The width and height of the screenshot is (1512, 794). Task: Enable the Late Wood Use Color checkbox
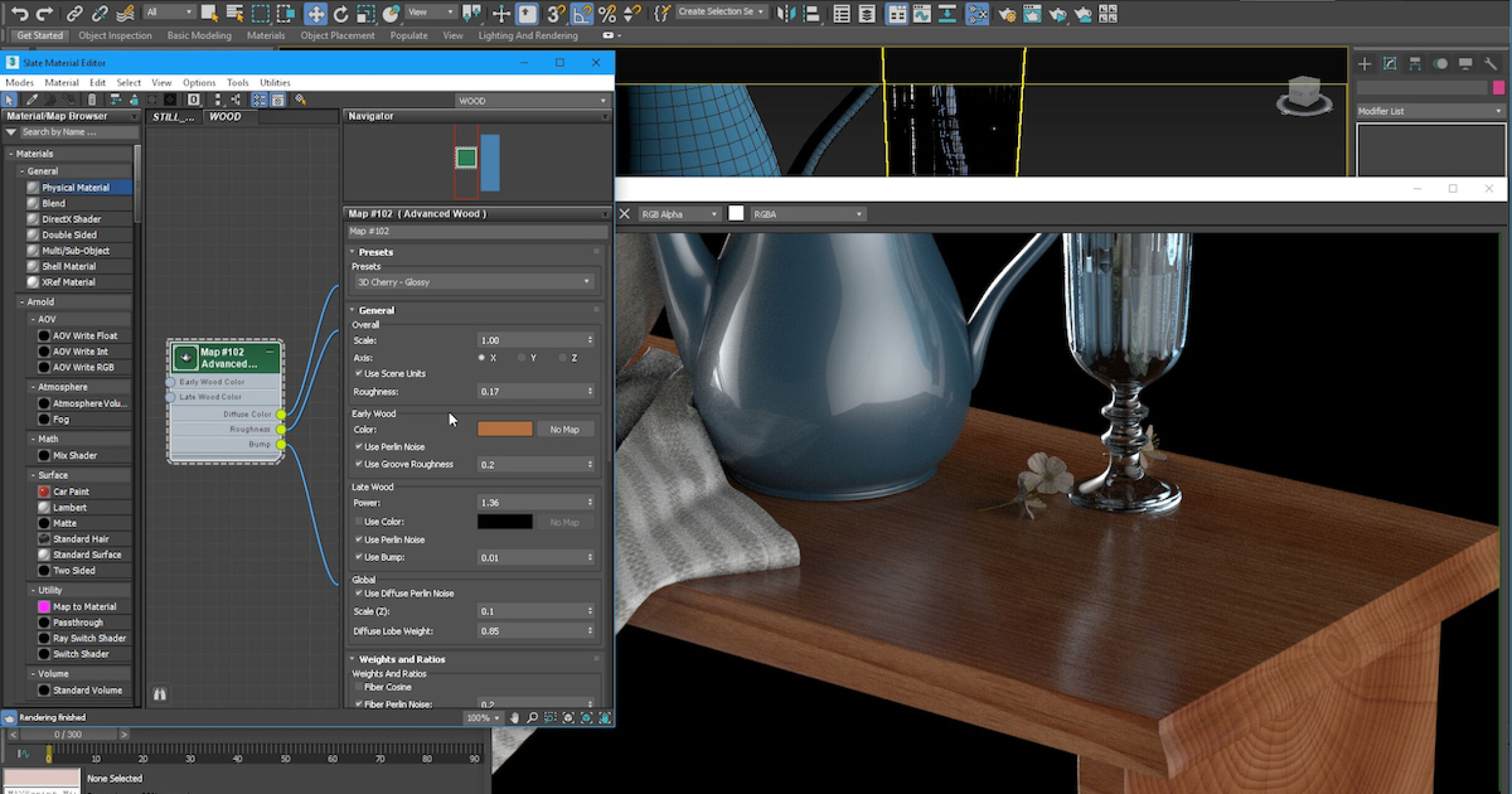click(x=359, y=521)
